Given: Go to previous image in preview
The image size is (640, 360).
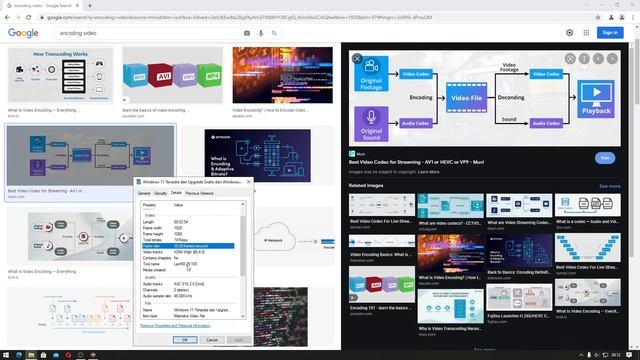Looking at the screenshot, I should click(598, 59).
